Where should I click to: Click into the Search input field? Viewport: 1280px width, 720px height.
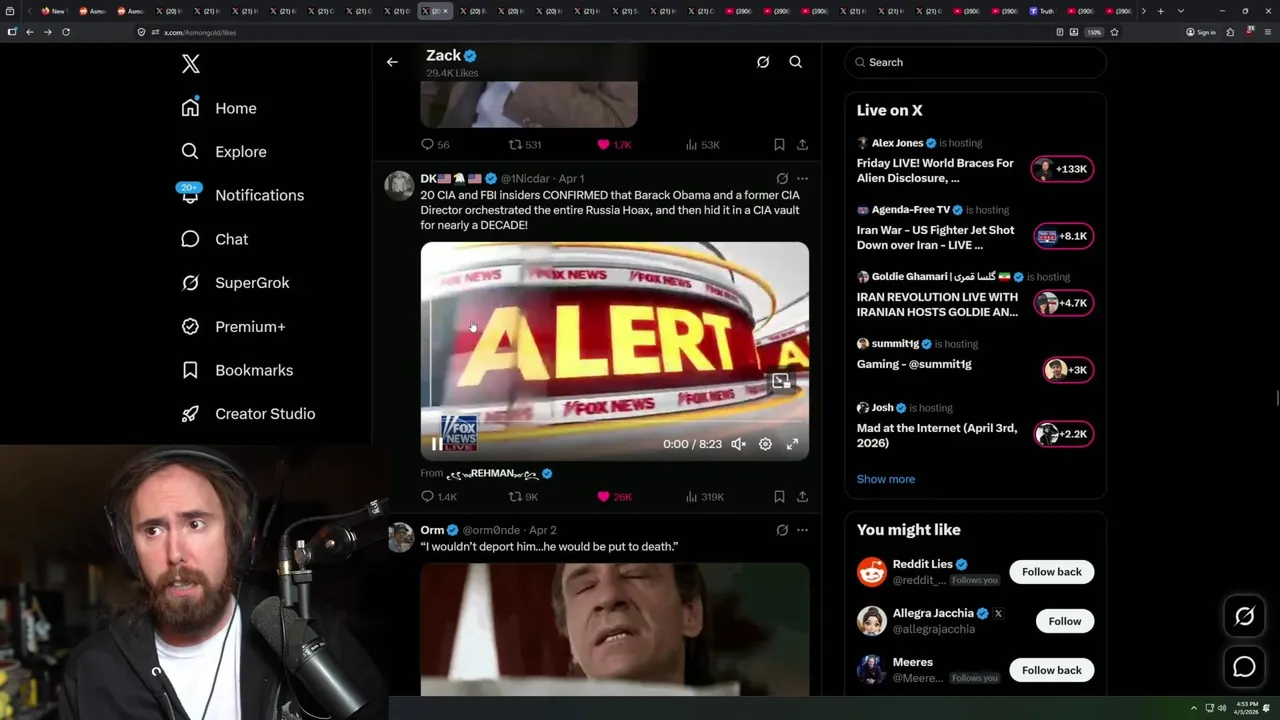point(975,62)
